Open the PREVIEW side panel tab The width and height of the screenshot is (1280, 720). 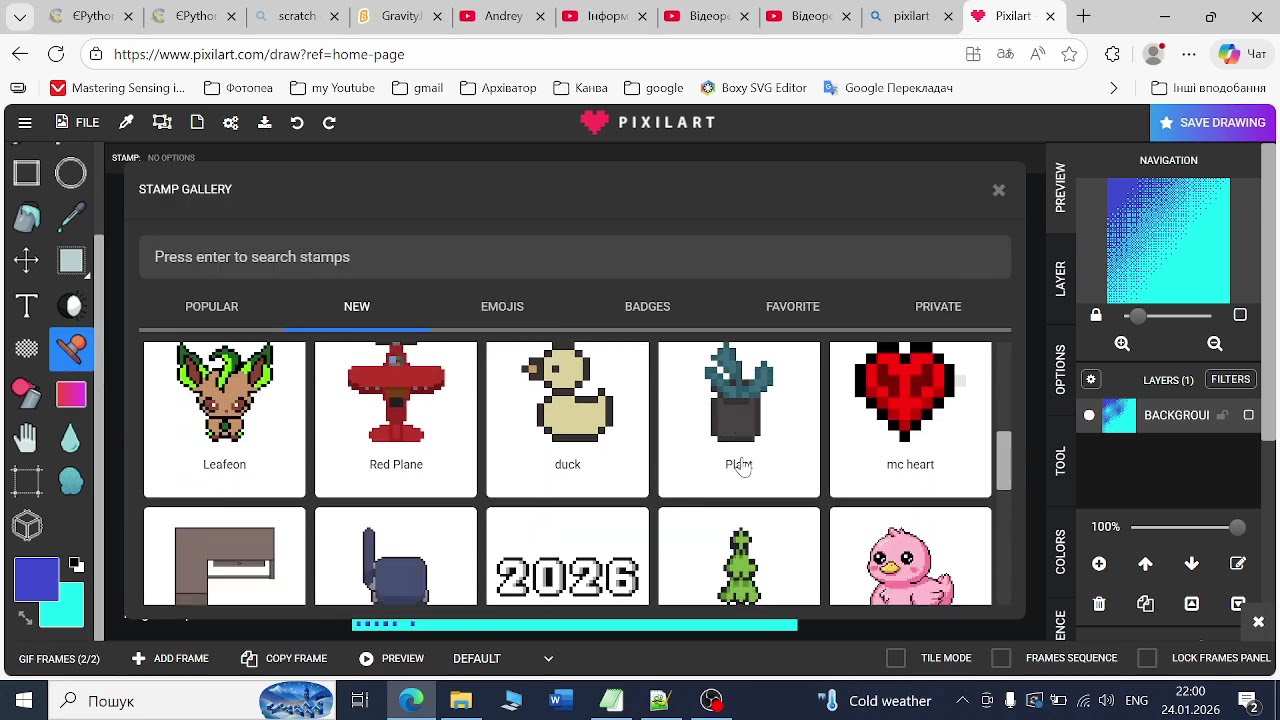click(x=1060, y=187)
